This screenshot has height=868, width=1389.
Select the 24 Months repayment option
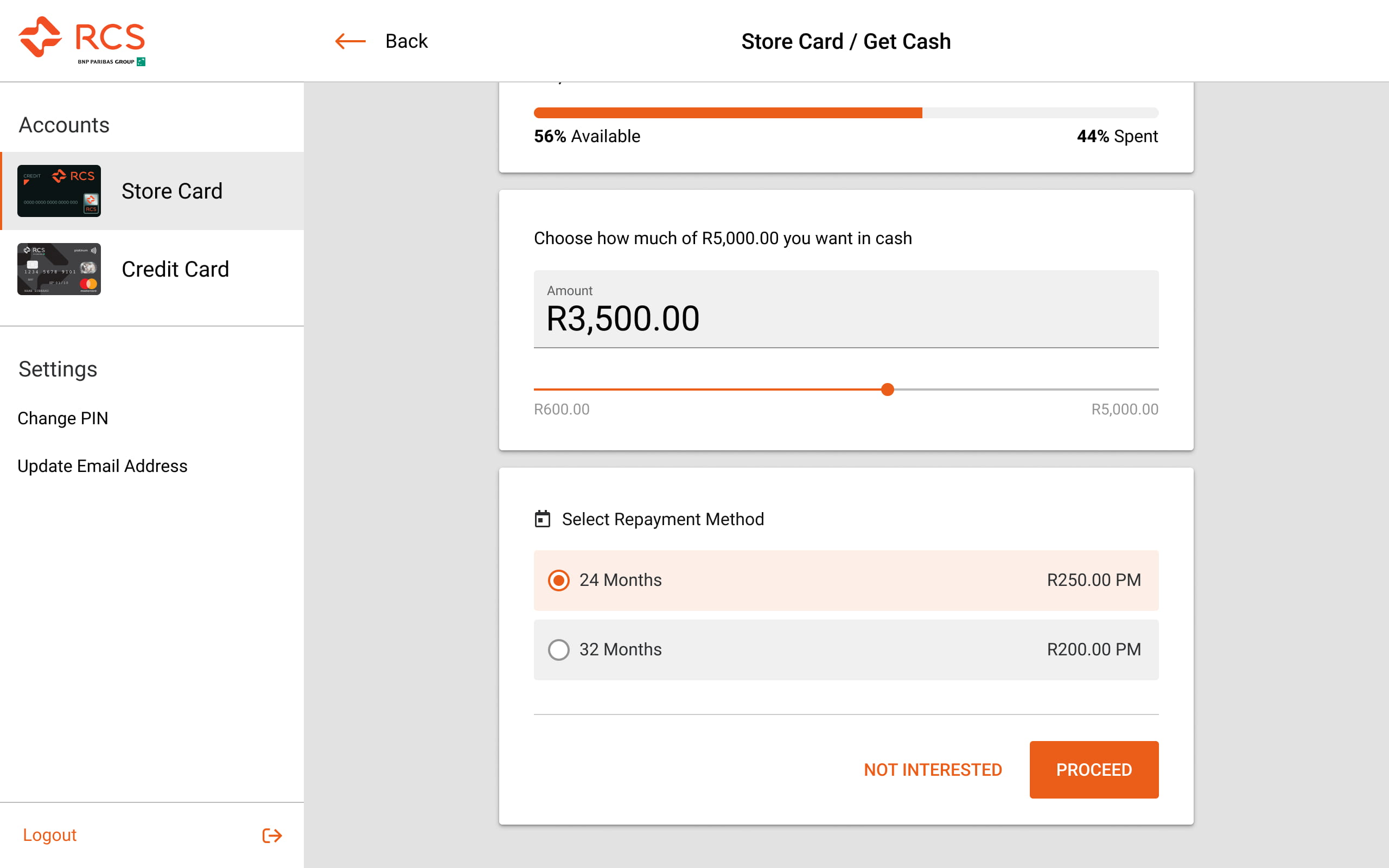point(558,580)
